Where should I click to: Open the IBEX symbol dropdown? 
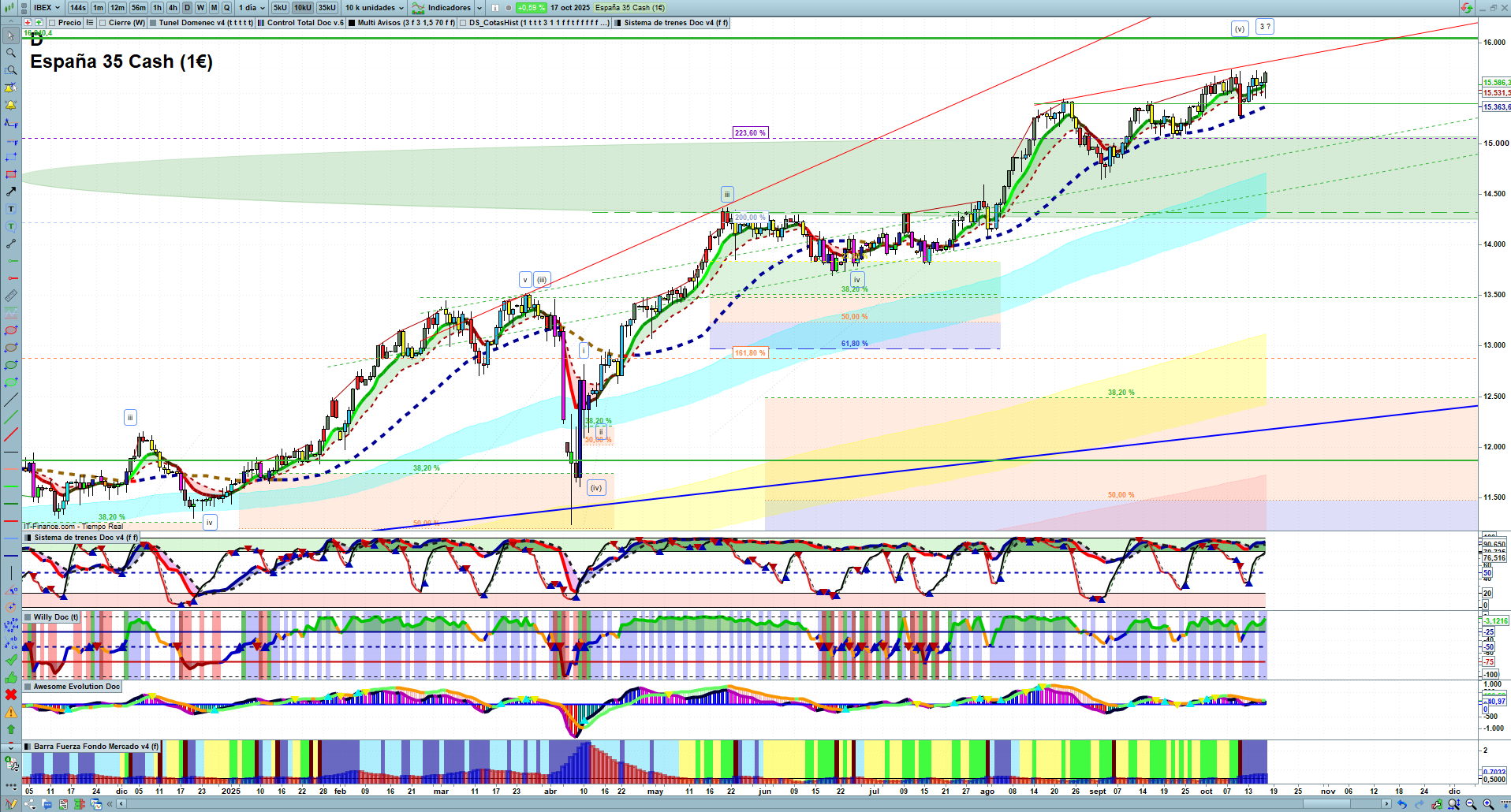pos(47,8)
